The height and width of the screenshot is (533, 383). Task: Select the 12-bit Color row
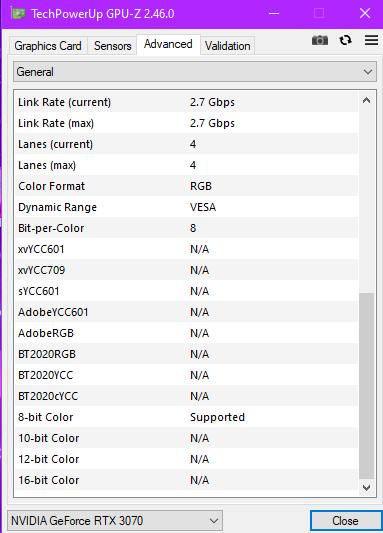187,459
